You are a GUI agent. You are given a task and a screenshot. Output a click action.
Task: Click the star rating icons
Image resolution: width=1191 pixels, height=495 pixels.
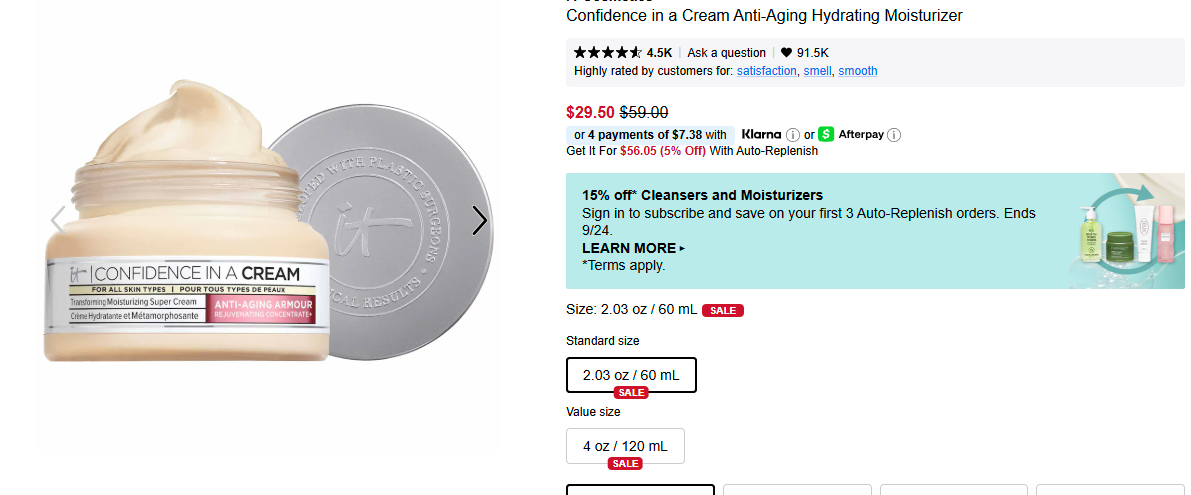click(607, 53)
